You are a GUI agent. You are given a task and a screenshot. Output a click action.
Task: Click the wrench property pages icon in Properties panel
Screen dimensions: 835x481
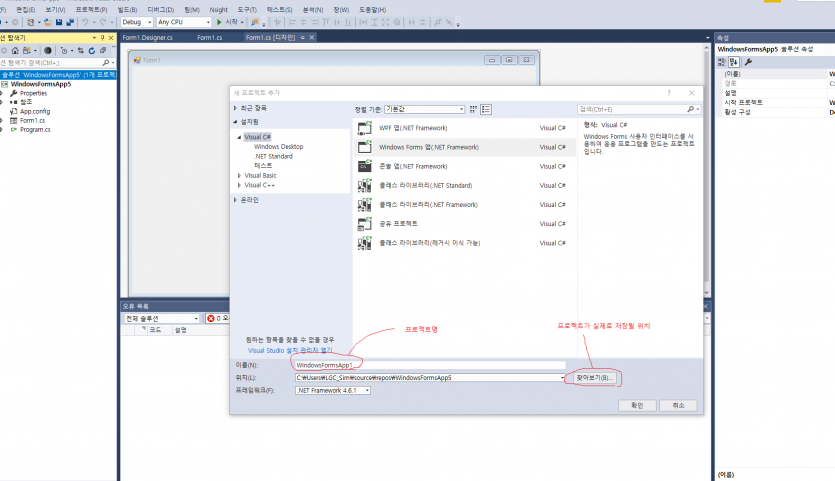click(x=748, y=62)
